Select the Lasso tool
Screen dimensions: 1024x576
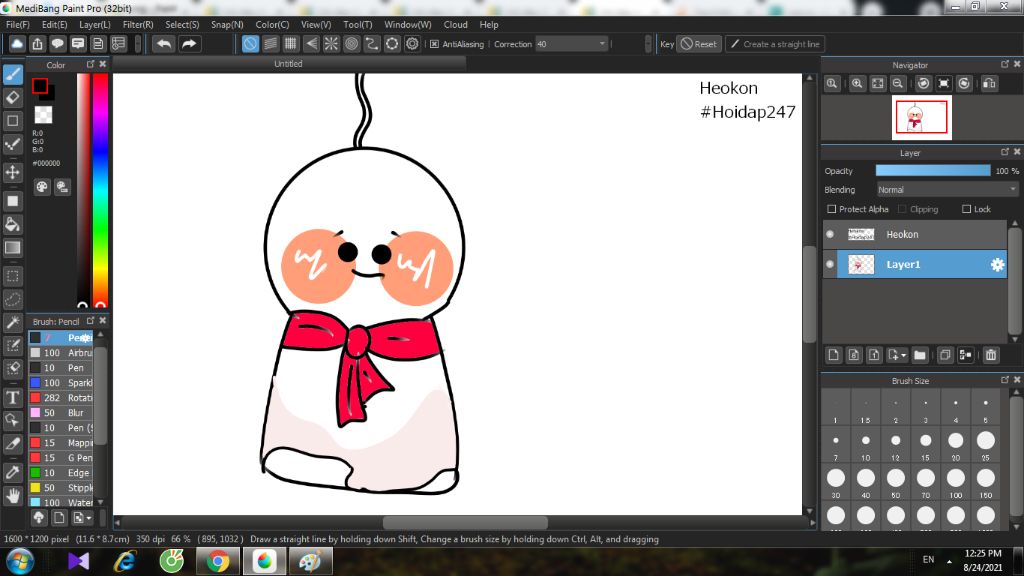(12, 299)
